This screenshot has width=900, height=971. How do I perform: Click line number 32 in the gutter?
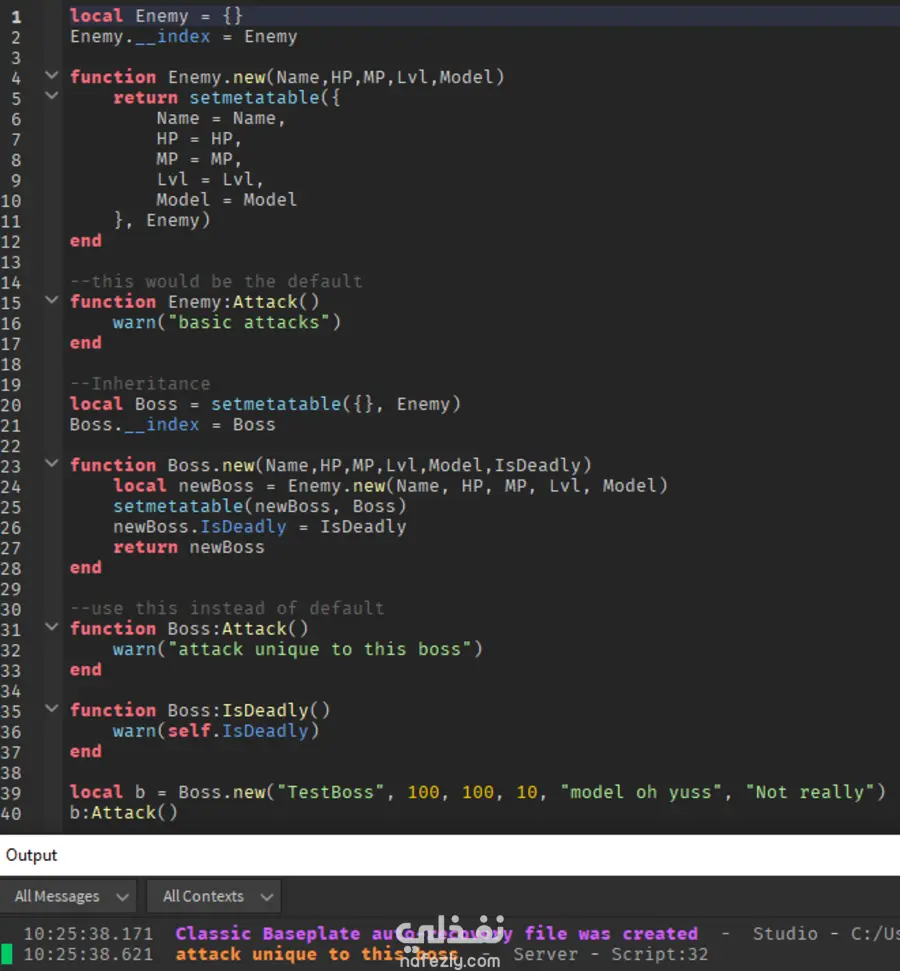11,650
